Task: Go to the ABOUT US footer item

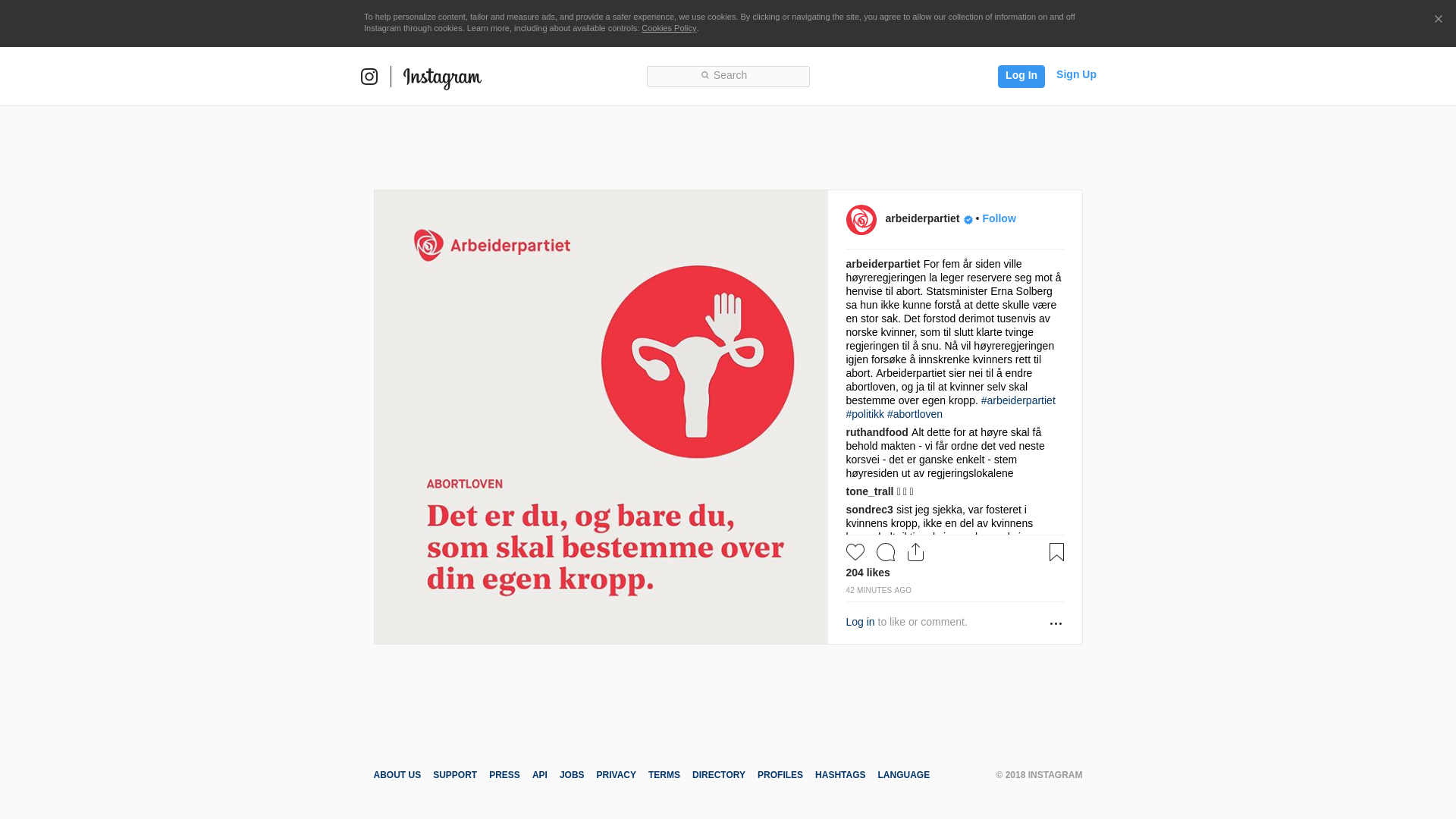Action: tap(397, 775)
